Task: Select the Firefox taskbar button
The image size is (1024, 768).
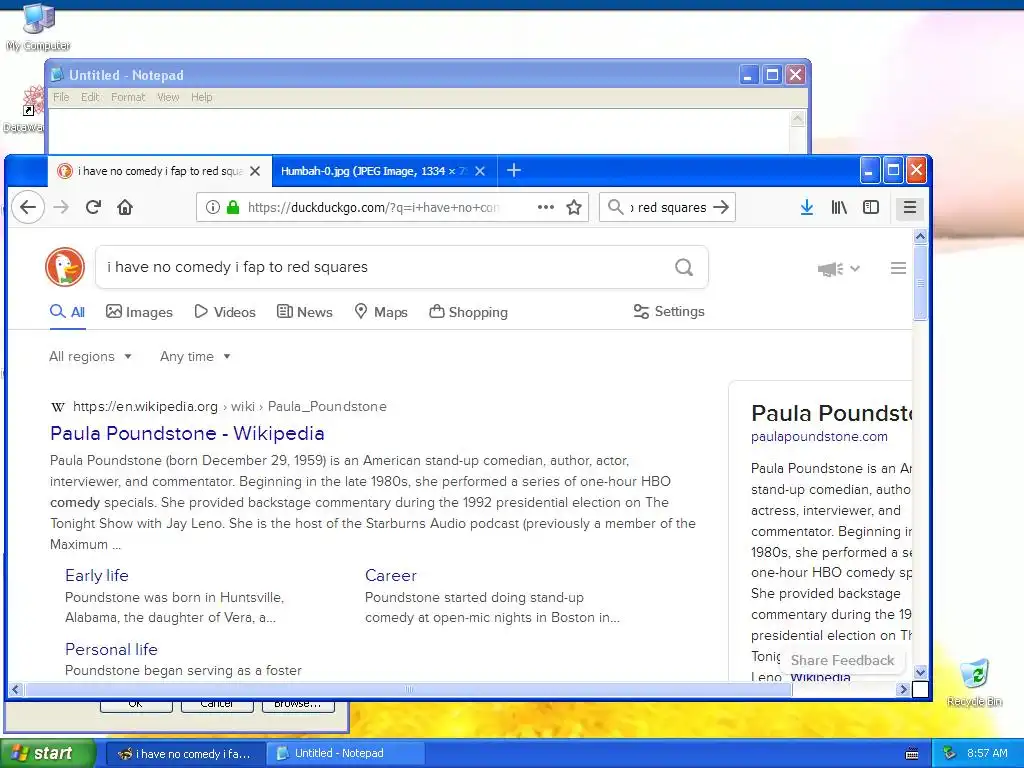Action: pos(185,753)
